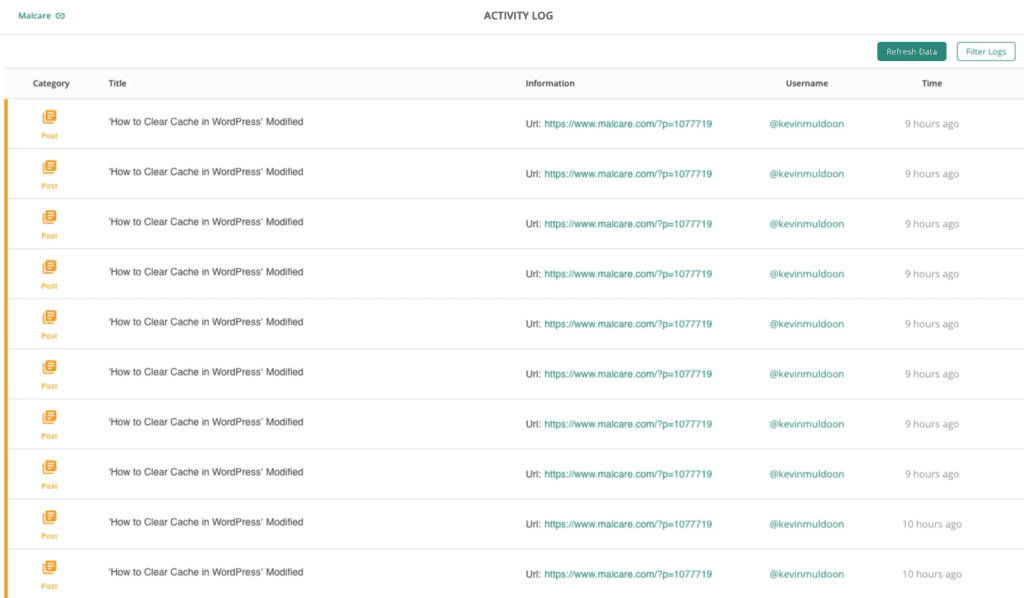
Task: Open the malcare.com URL in the fifth row
Action: click(x=628, y=324)
